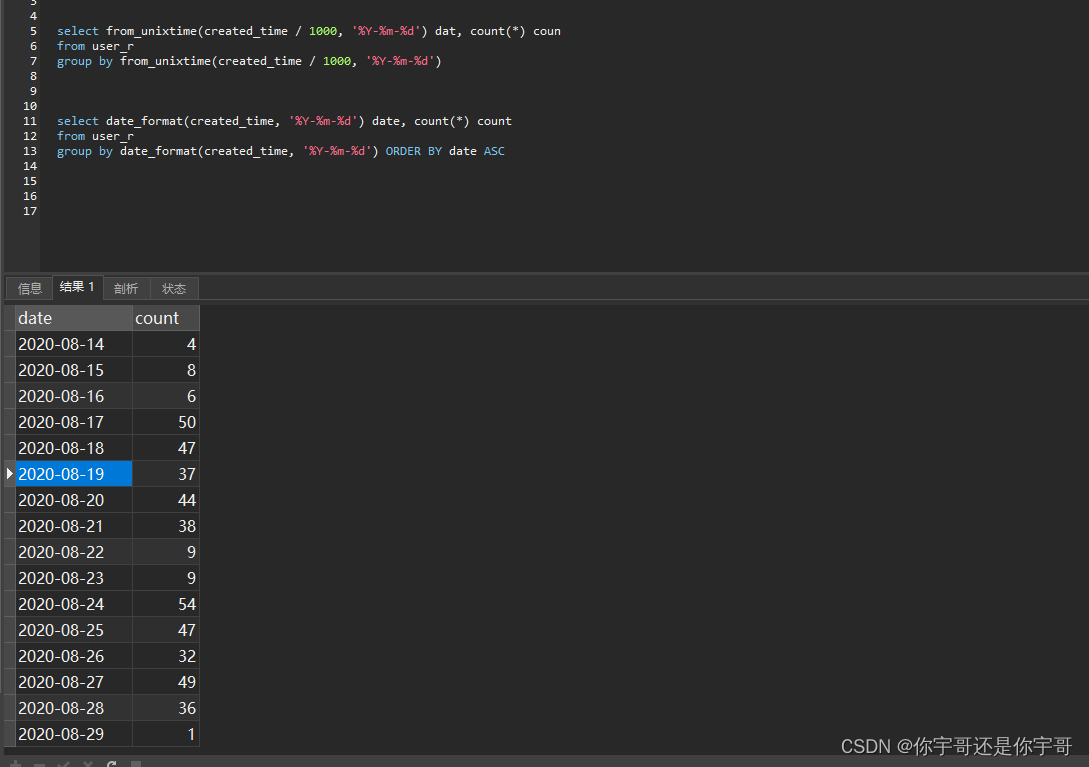Screen dimensions: 1089x767
Task: Click count 44 in the 2020-08-20 row
Action: coord(166,500)
